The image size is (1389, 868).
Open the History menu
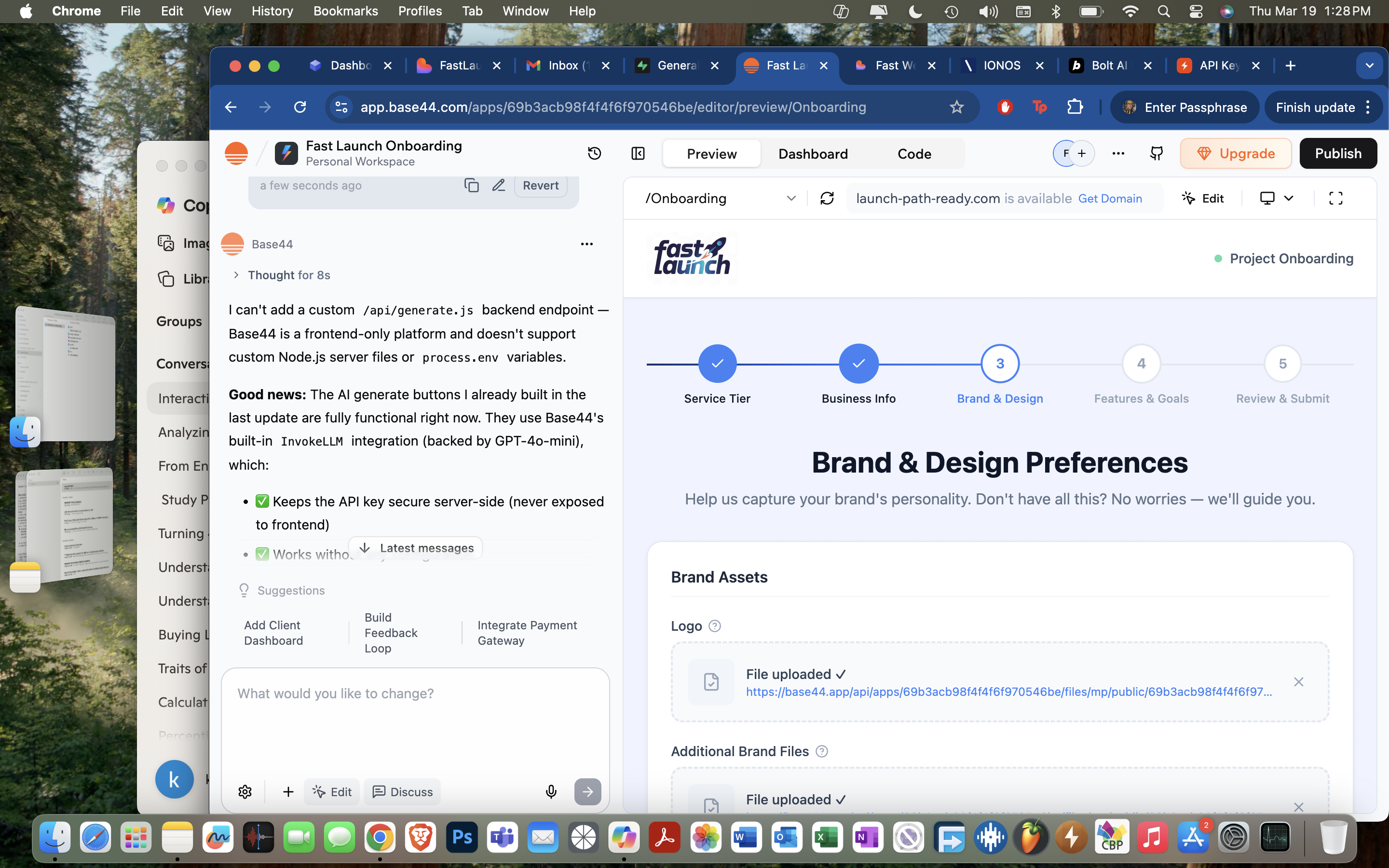[272, 11]
